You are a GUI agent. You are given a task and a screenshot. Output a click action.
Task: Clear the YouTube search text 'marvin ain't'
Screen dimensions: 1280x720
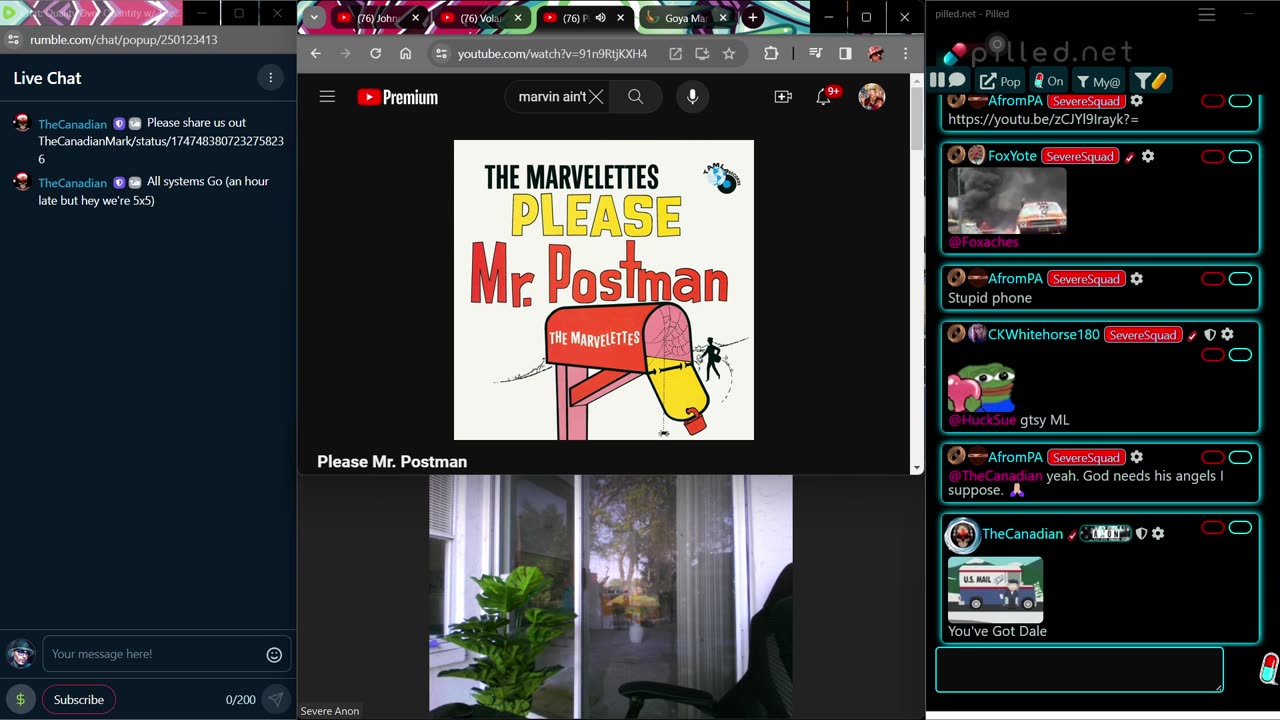point(596,97)
